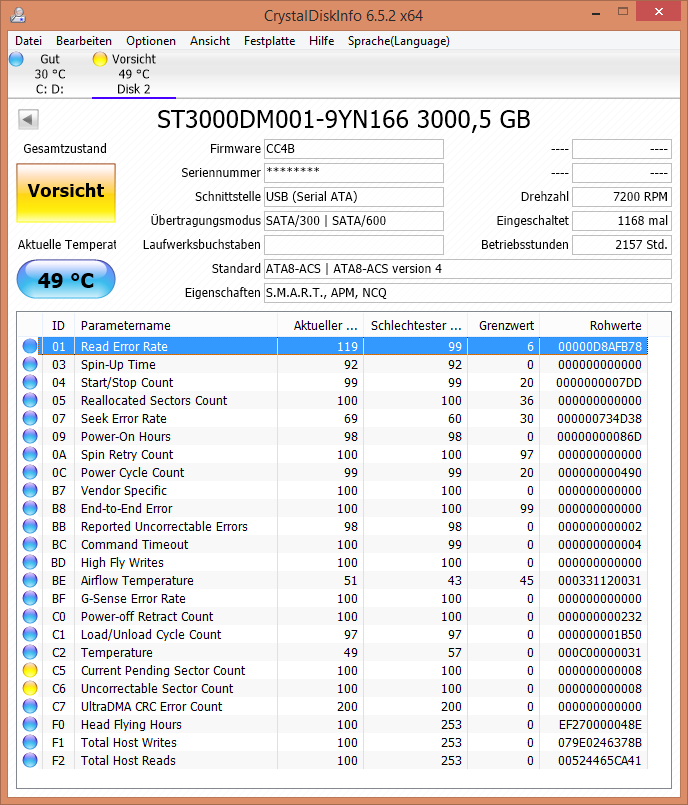Click the yellow orb of Current Pending Sector Count
Image resolution: width=688 pixels, height=805 pixels.
(x=30, y=670)
